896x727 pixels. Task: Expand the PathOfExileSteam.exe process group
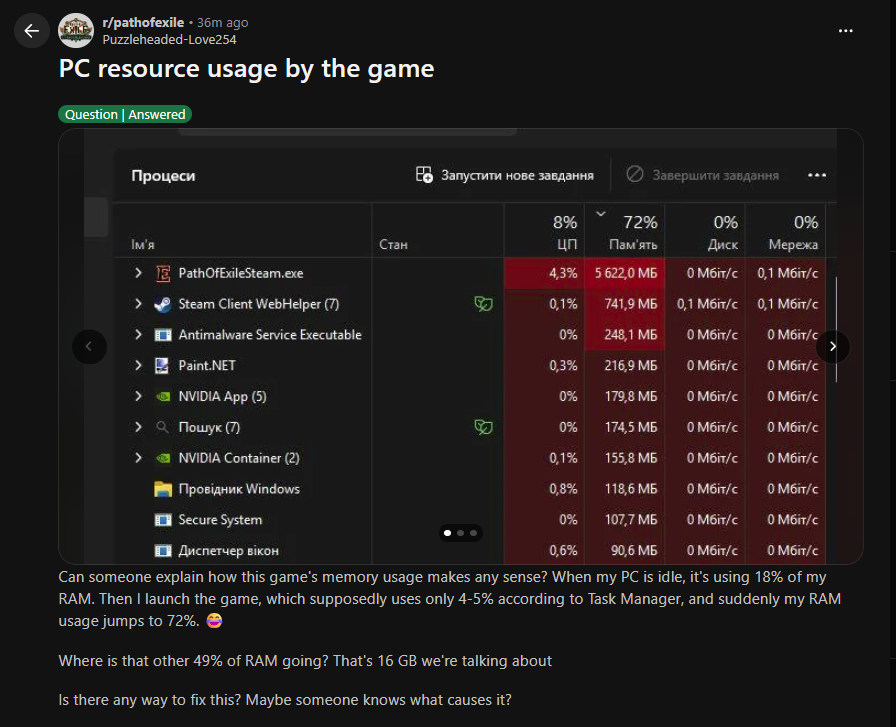tap(138, 273)
